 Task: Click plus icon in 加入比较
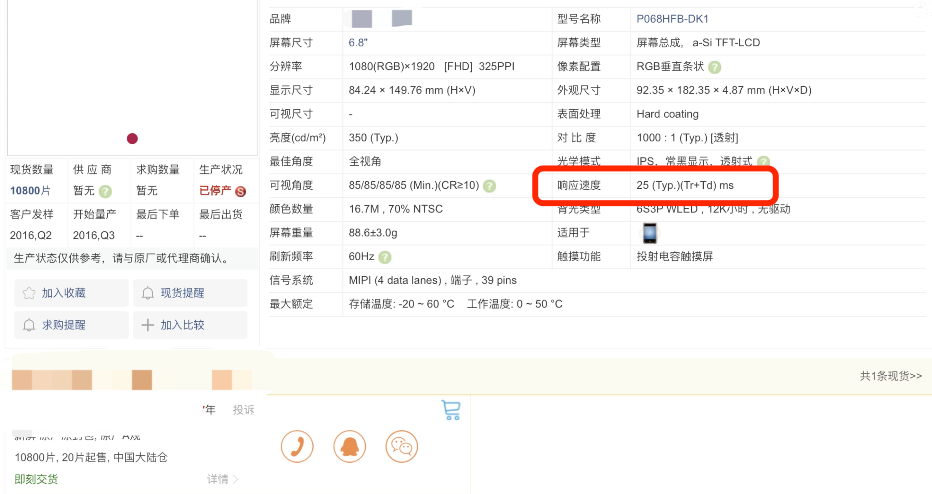[147, 325]
